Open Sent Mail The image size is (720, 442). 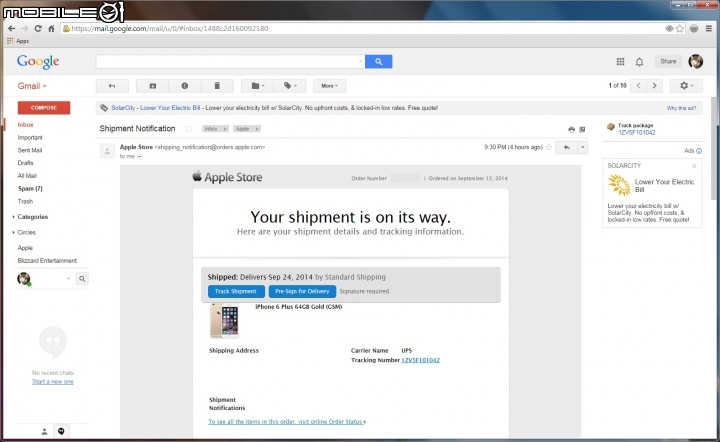[30, 150]
